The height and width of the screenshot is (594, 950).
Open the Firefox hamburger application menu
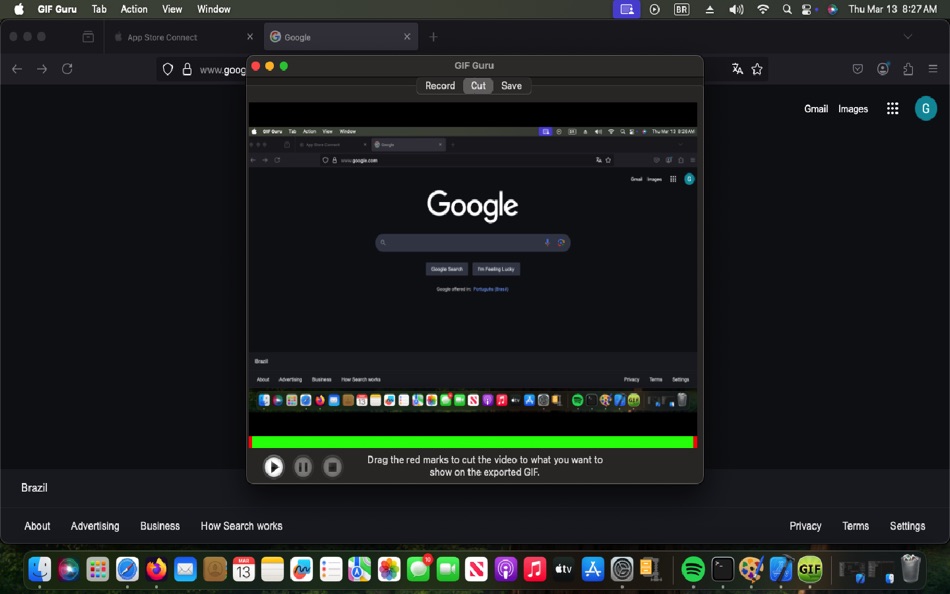(933, 69)
